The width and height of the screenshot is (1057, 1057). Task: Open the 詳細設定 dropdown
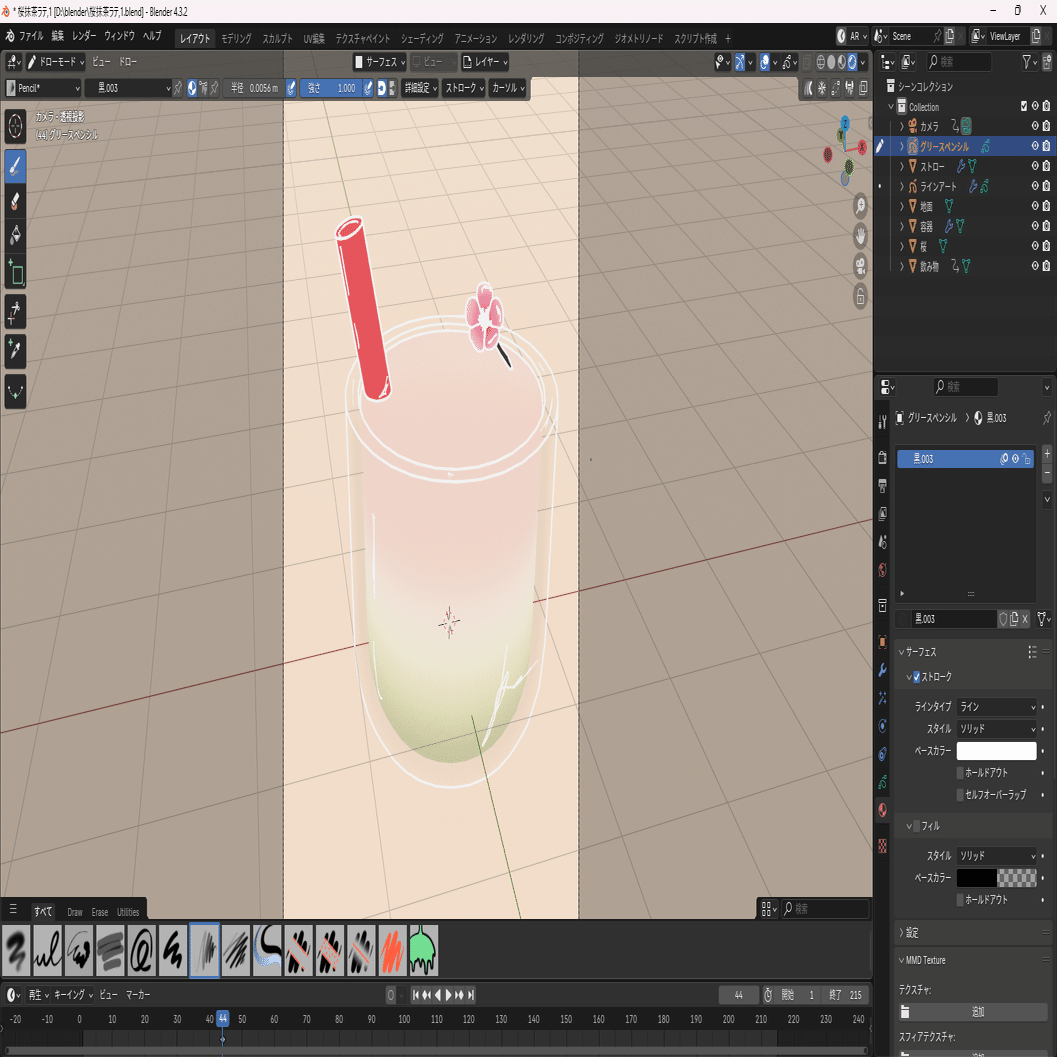point(420,88)
